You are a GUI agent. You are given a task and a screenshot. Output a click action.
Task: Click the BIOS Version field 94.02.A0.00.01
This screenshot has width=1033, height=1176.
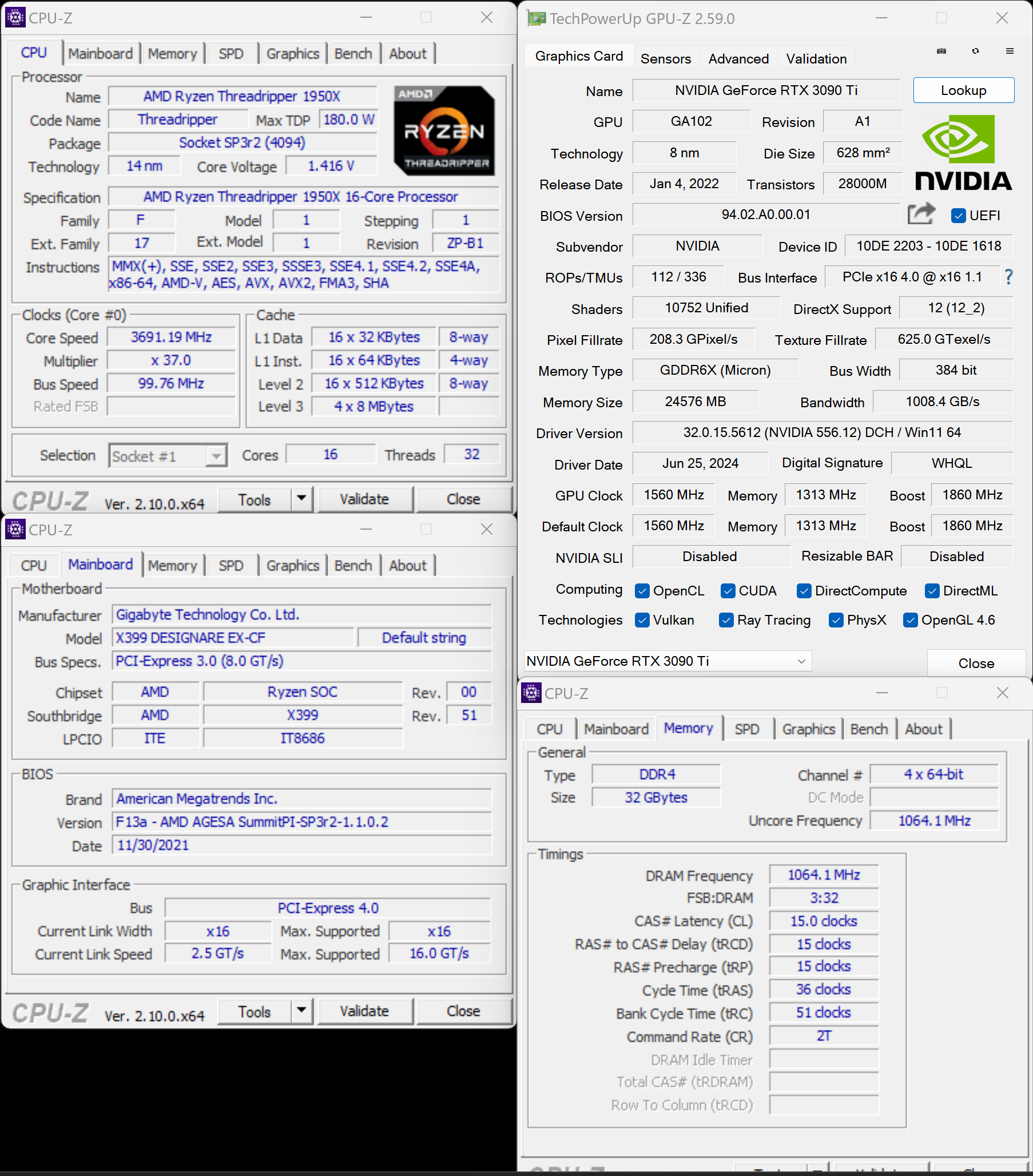click(x=766, y=214)
